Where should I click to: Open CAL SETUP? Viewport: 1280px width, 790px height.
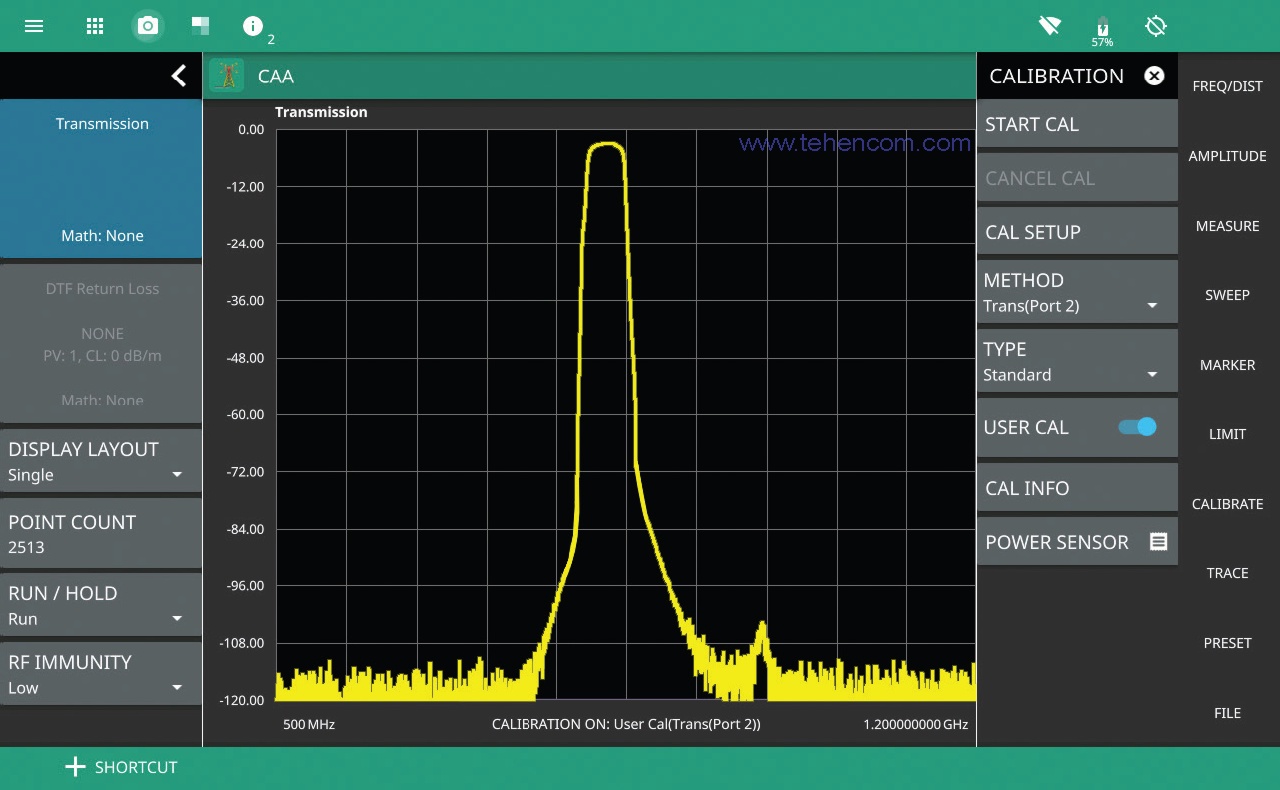tap(1077, 232)
